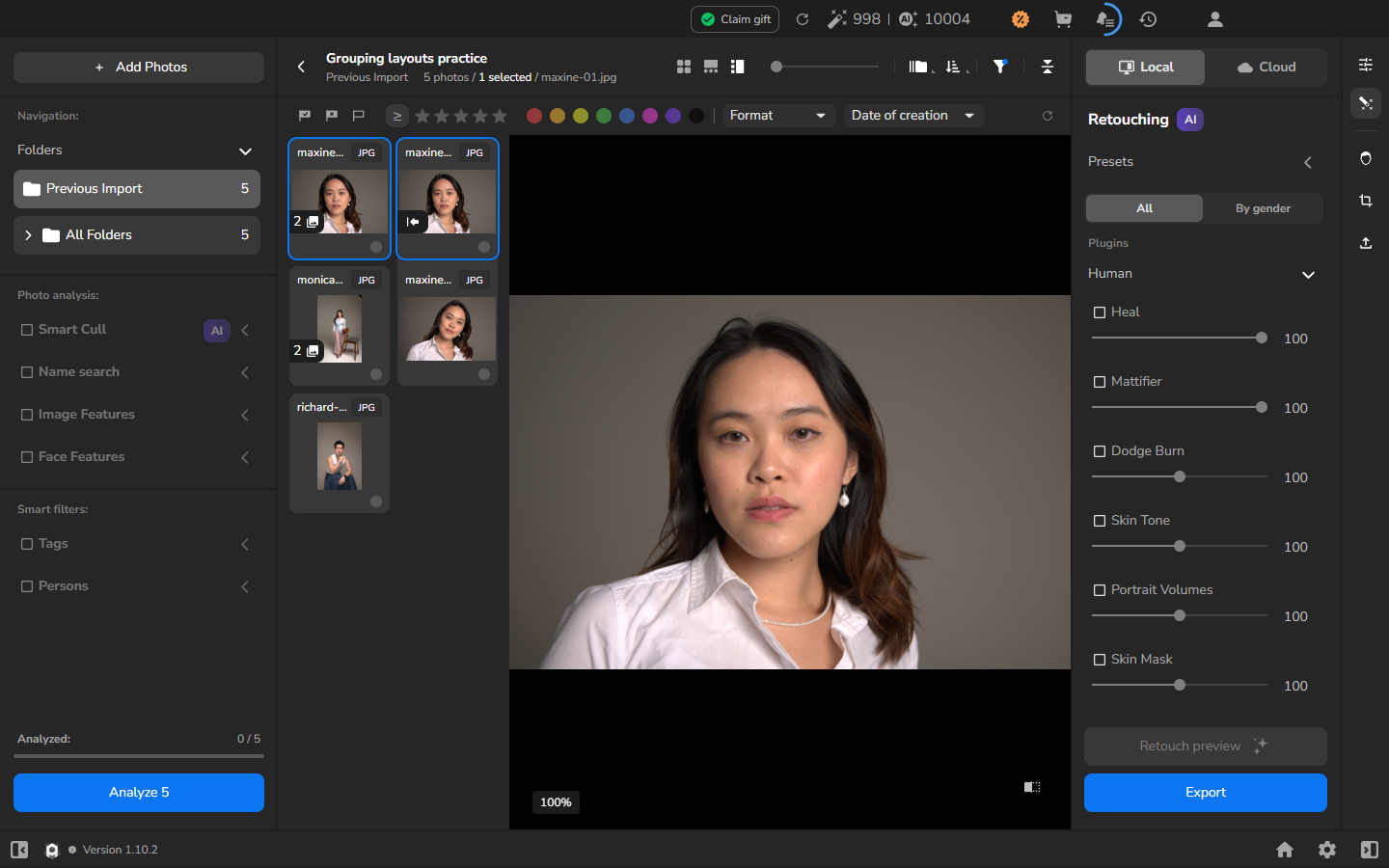
Task: Open the Format dropdown
Action: [x=778, y=116]
